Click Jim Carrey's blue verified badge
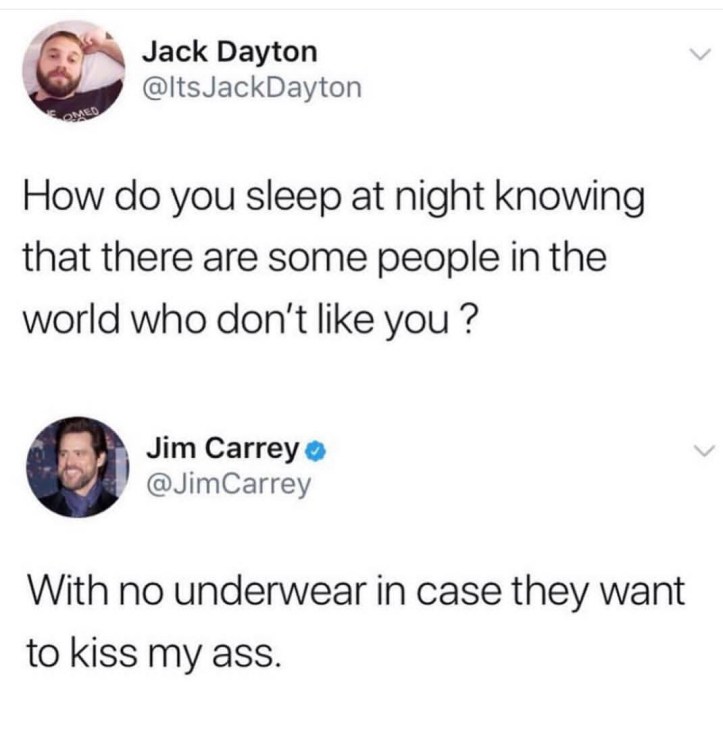Image resolution: width=723 pixels, height=737 pixels. pyautogui.click(x=316, y=452)
